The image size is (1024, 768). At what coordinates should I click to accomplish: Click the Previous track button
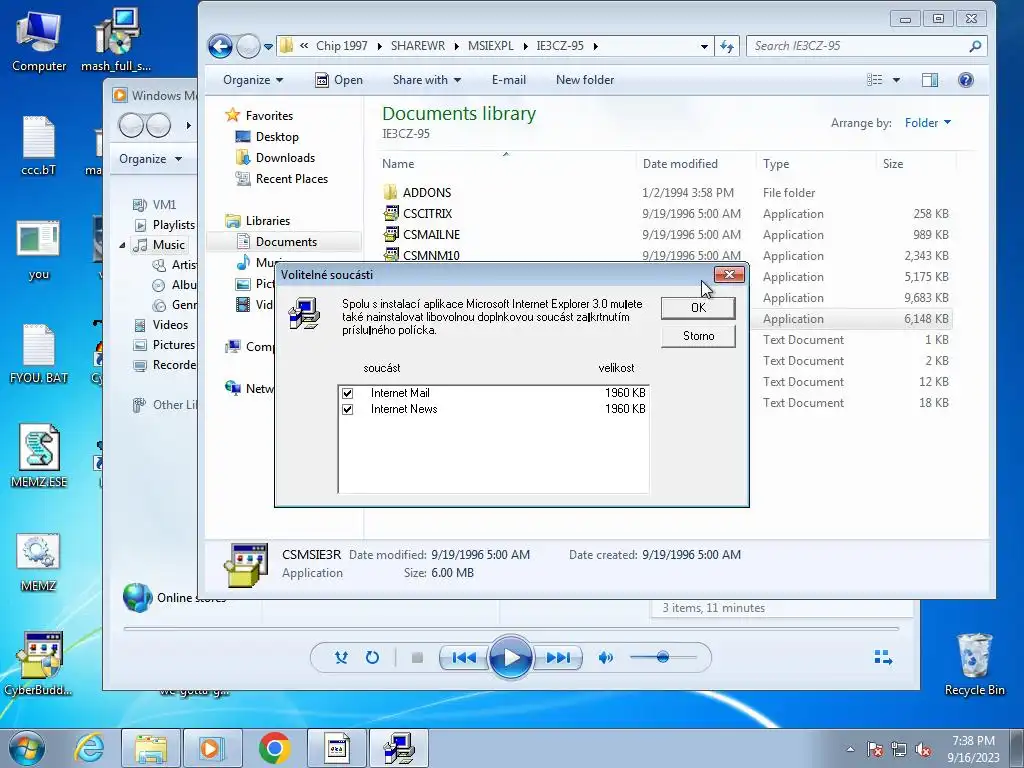[464, 658]
